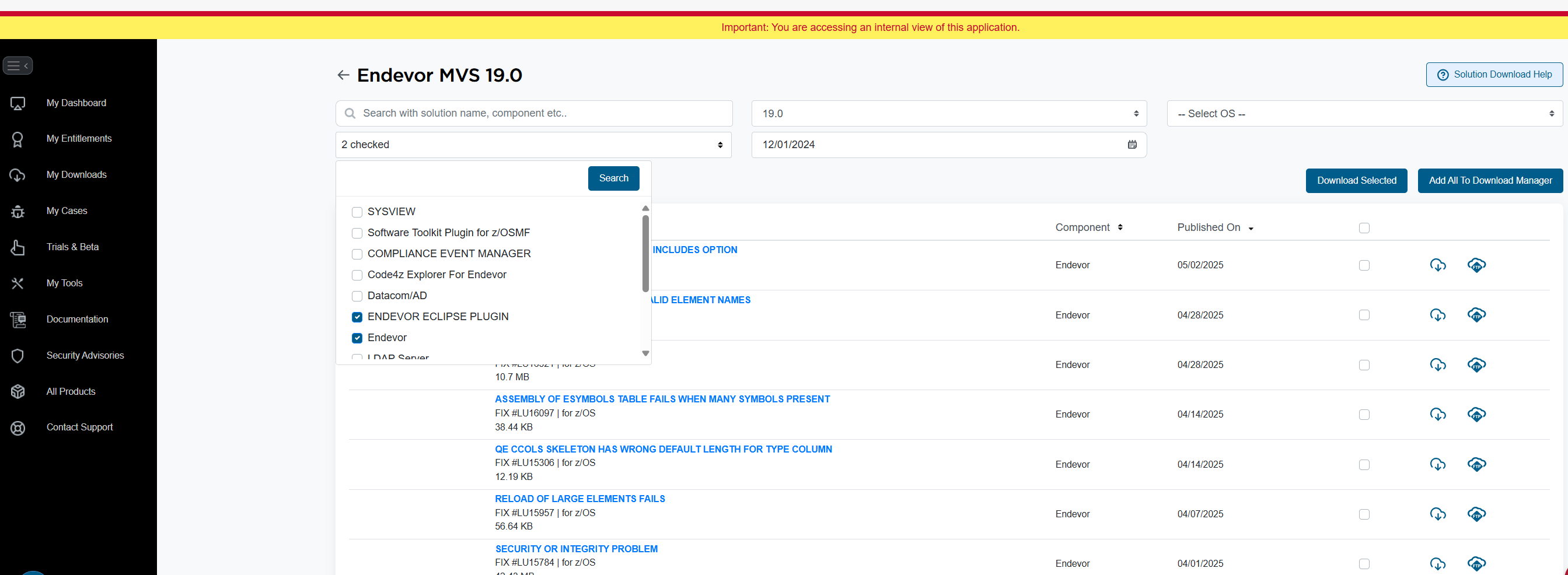Download the LU15957 fix via cloud icon
Image resolution: width=1568 pixels, height=575 pixels.
tap(1438, 514)
